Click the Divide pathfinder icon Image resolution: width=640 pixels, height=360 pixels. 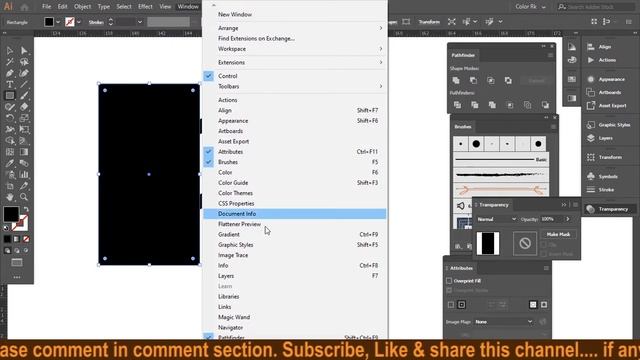point(457,105)
